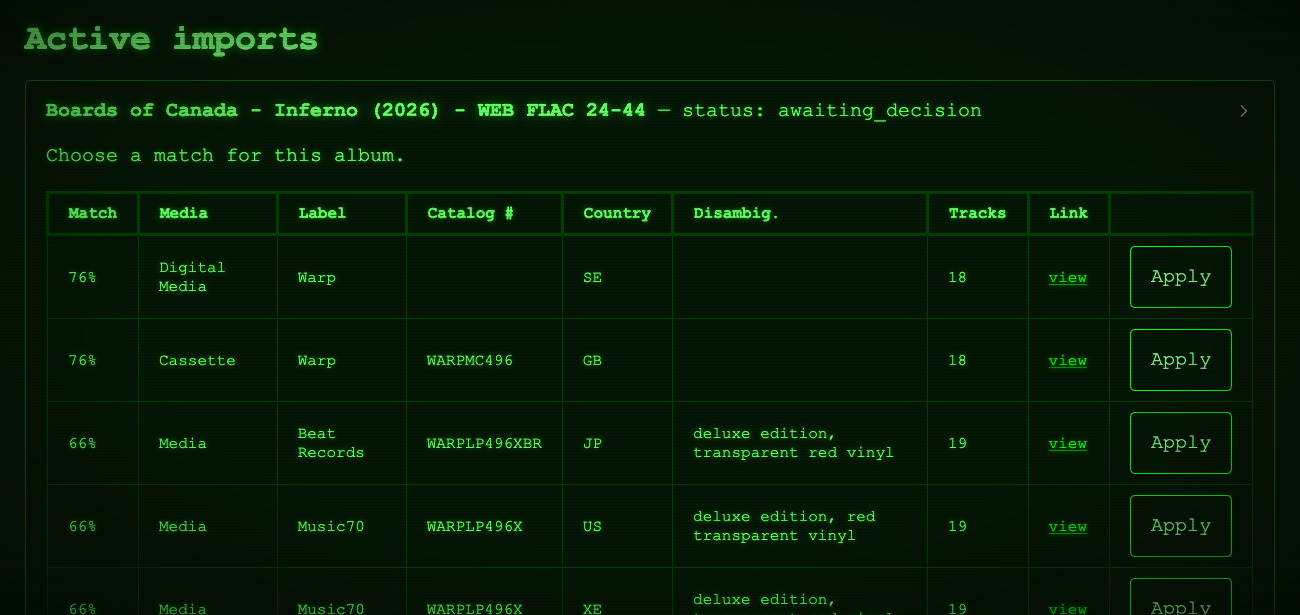Follow the view link for the Music70 US row

[x=1068, y=527]
